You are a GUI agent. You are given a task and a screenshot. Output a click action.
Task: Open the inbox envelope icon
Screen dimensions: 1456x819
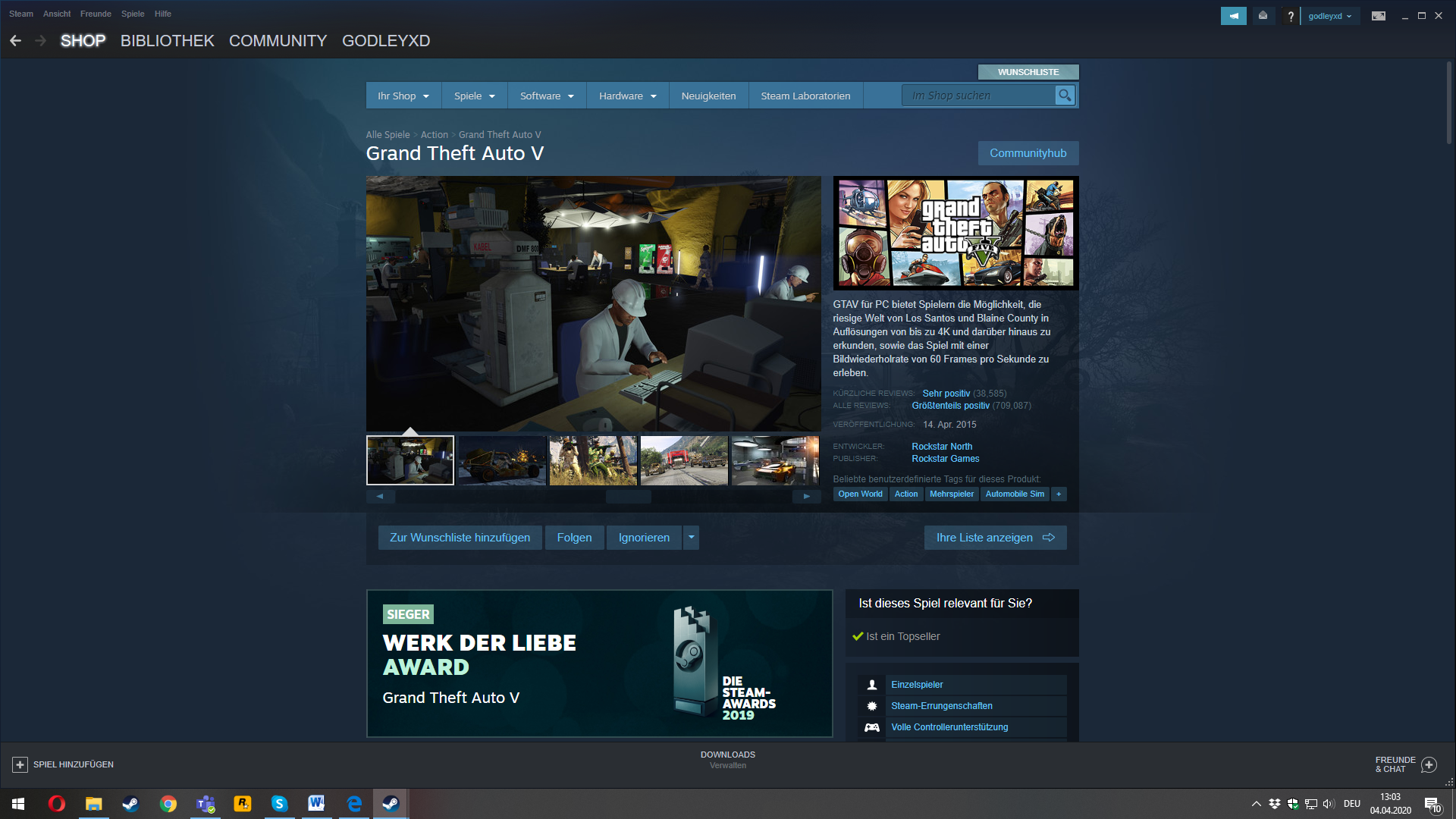pyautogui.click(x=1263, y=16)
